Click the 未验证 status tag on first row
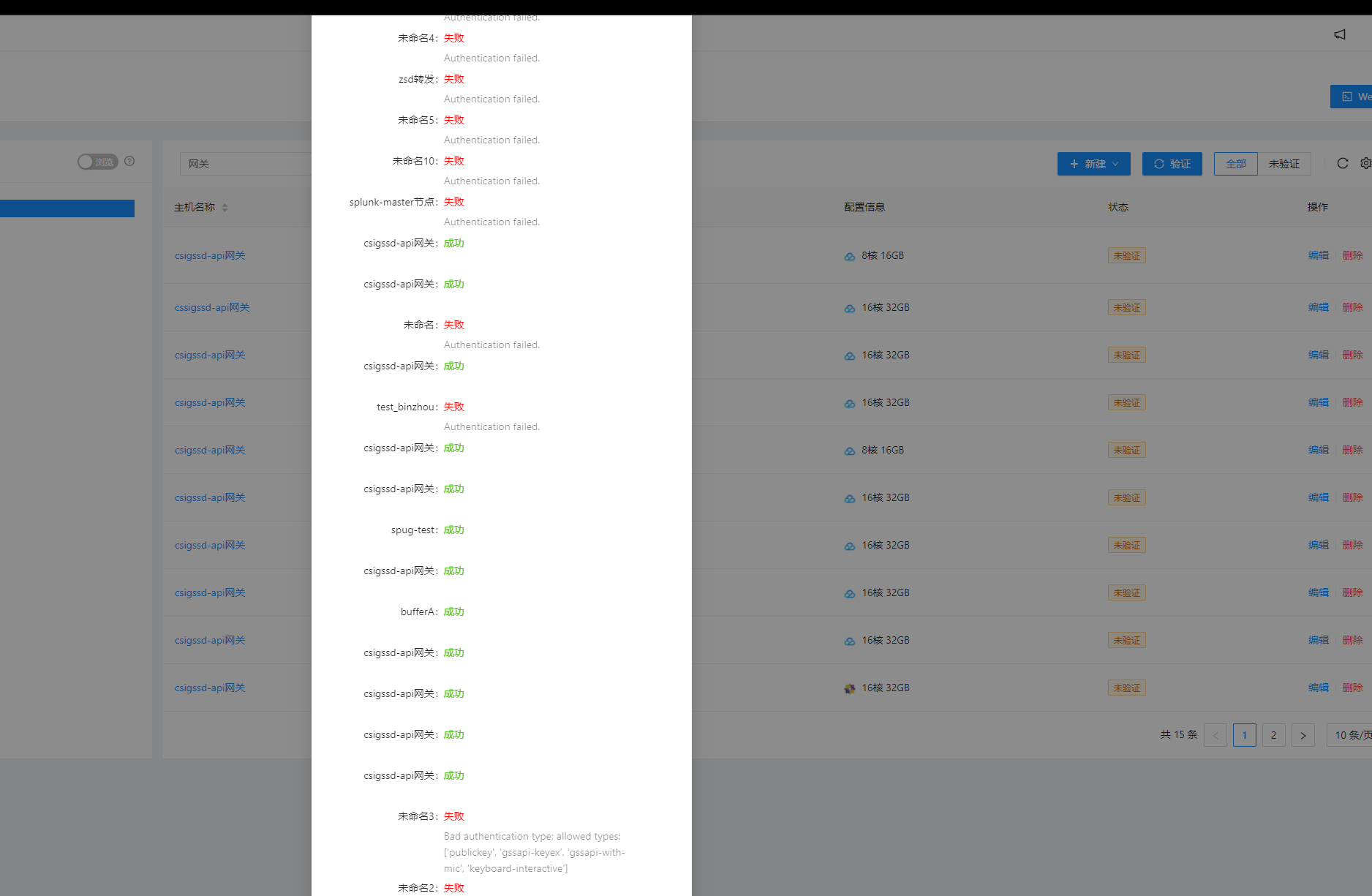This screenshot has height=896, width=1372. point(1126,255)
